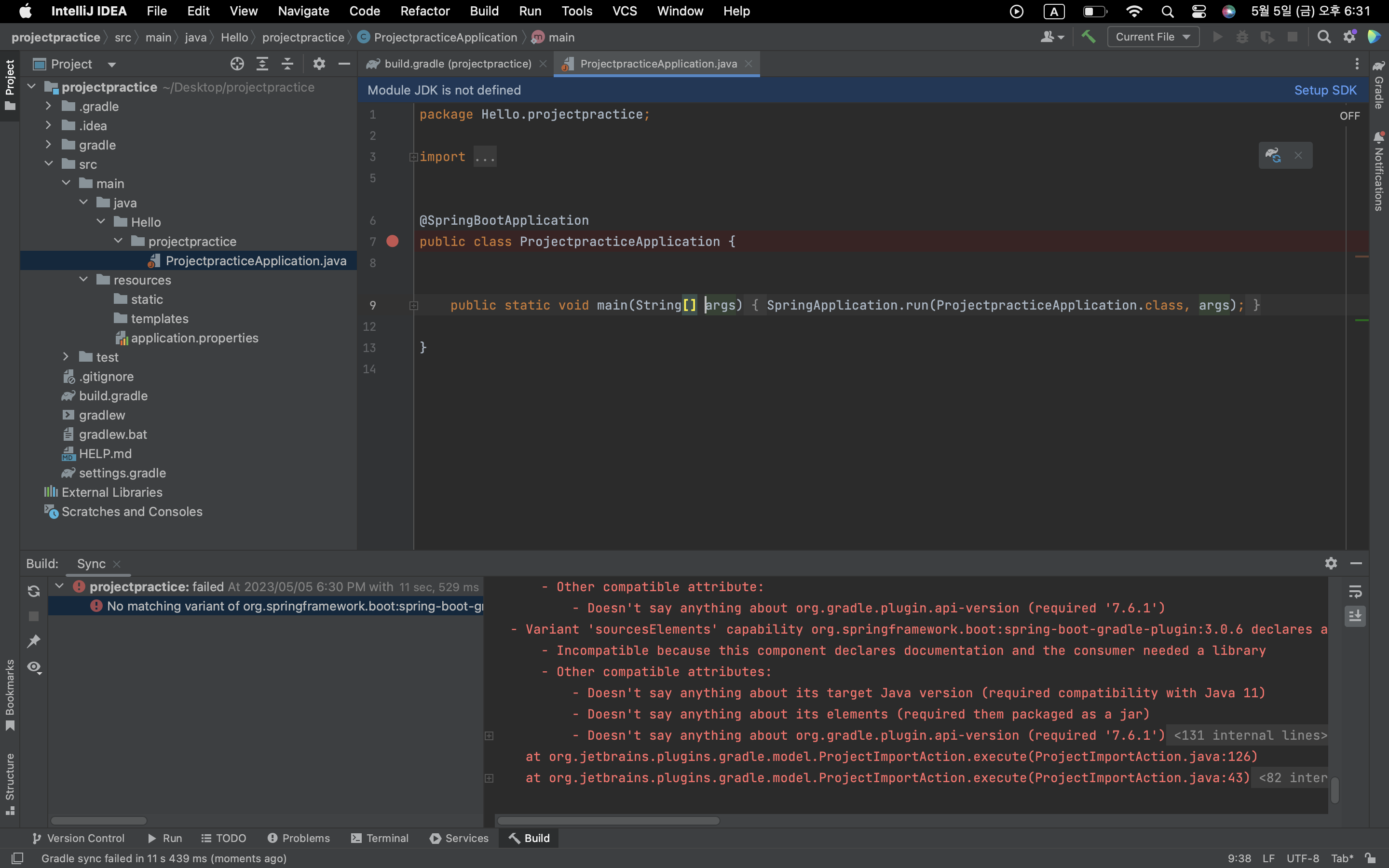Expand the test folder
Screen dimensions: 1389x868
click(x=66, y=356)
